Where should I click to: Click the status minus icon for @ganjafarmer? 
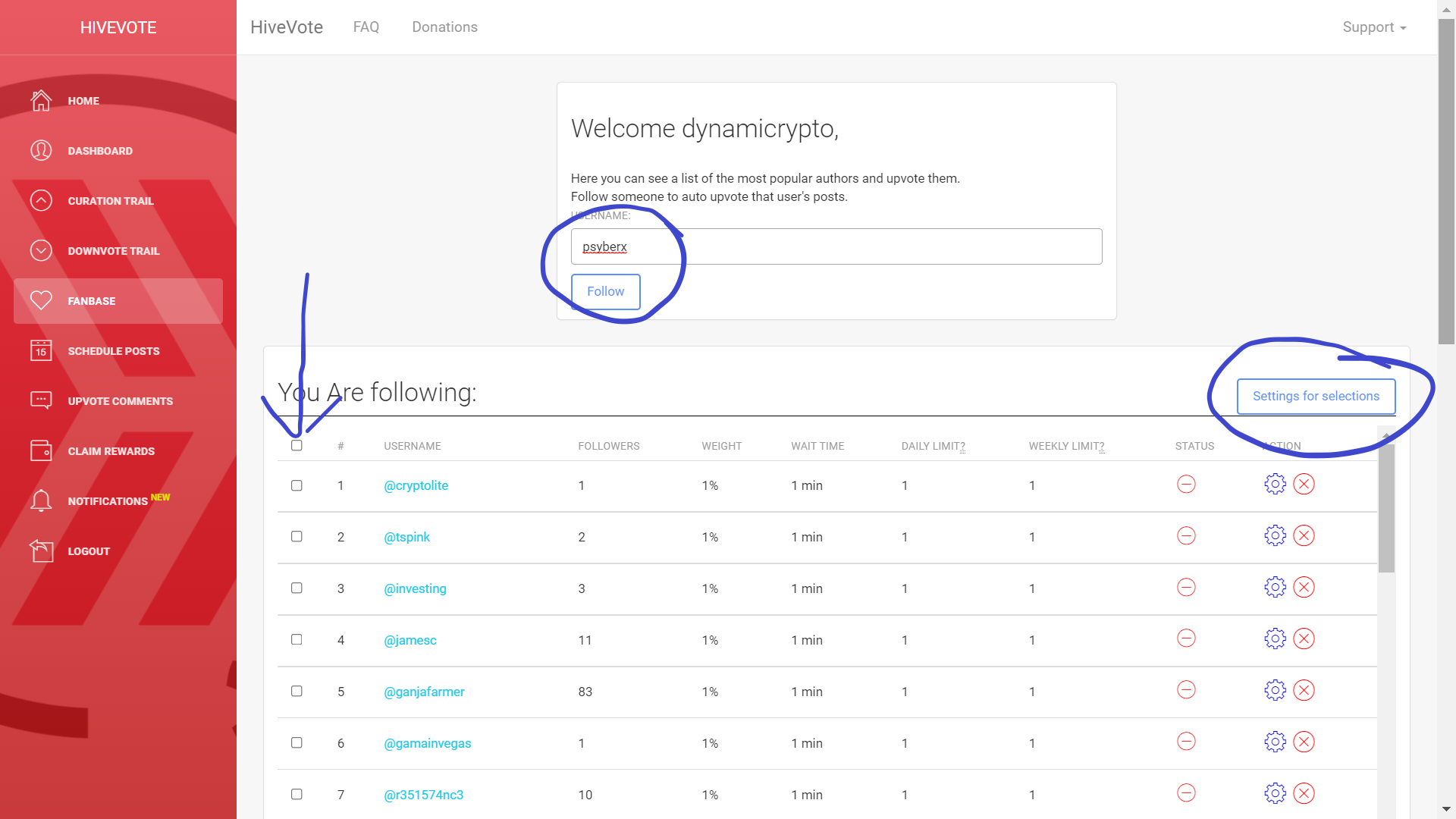(x=1186, y=690)
